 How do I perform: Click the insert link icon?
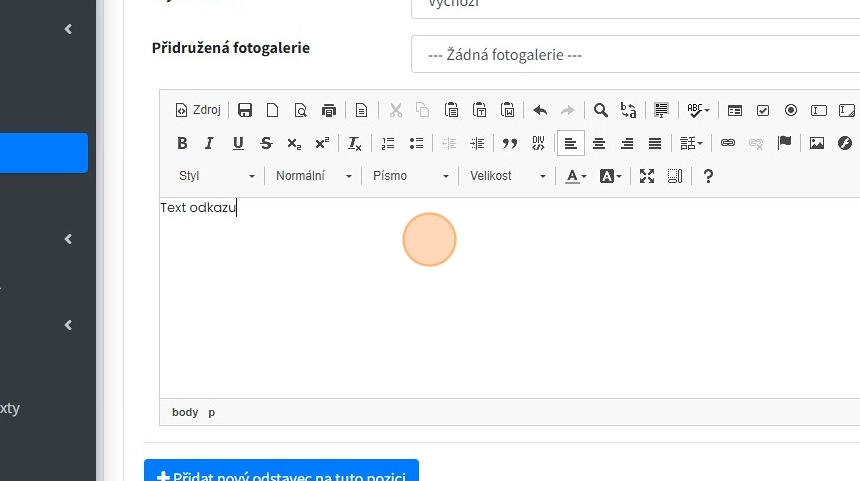pyautogui.click(x=728, y=143)
